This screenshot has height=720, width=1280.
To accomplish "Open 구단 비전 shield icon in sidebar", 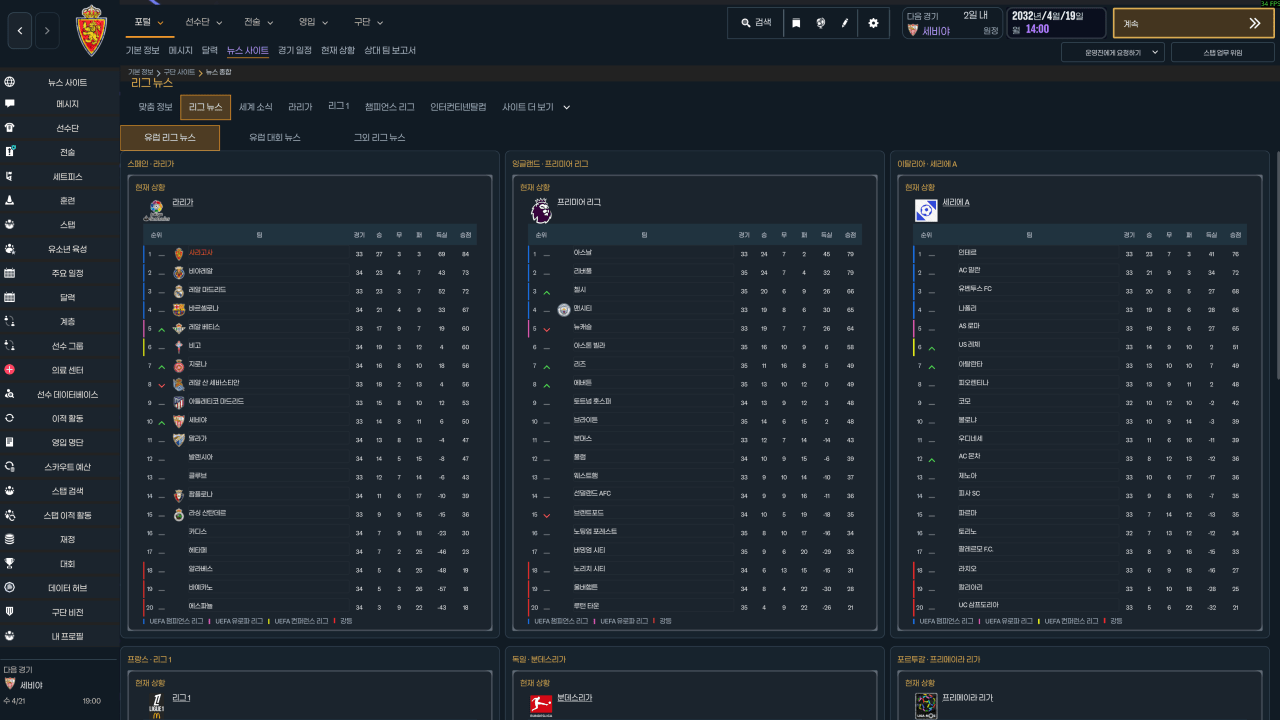I will (x=10, y=612).
